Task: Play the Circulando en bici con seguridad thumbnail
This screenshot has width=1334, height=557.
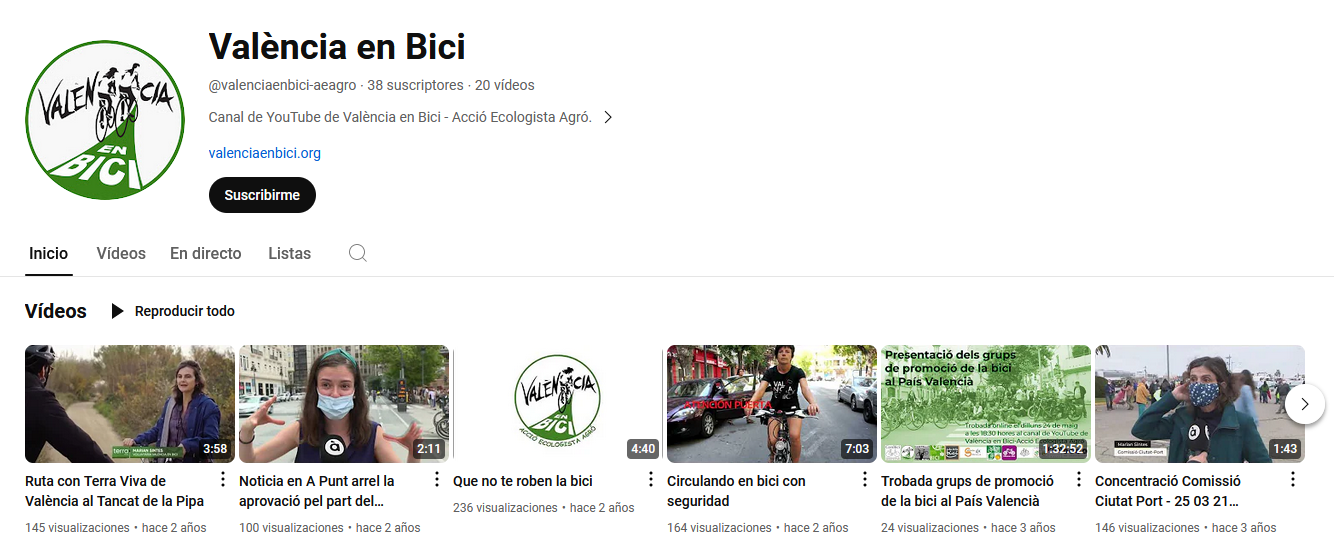Action: tap(772, 404)
